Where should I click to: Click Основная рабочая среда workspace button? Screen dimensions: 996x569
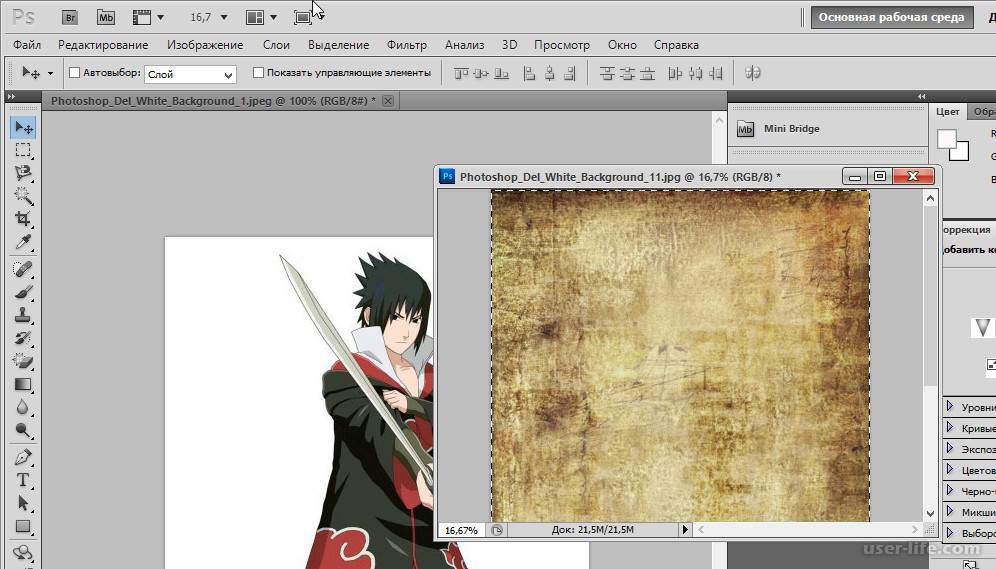[x=891, y=17]
